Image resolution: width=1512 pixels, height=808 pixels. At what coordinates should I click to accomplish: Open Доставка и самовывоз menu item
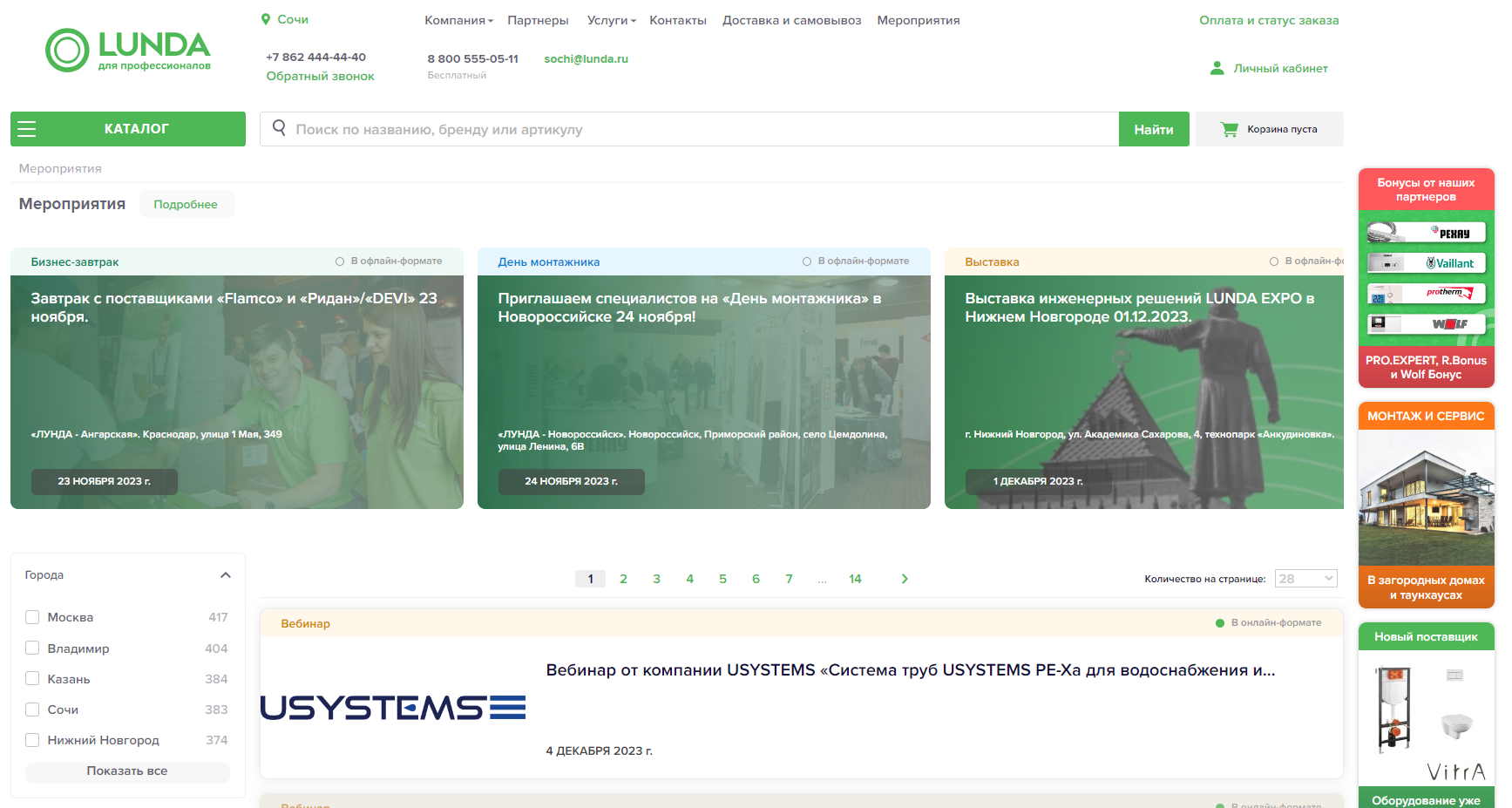(791, 20)
